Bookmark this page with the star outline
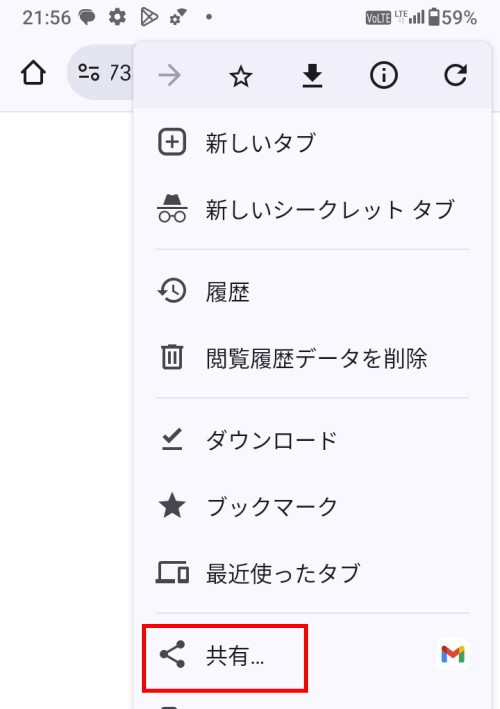The image size is (500, 709). pos(241,76)
